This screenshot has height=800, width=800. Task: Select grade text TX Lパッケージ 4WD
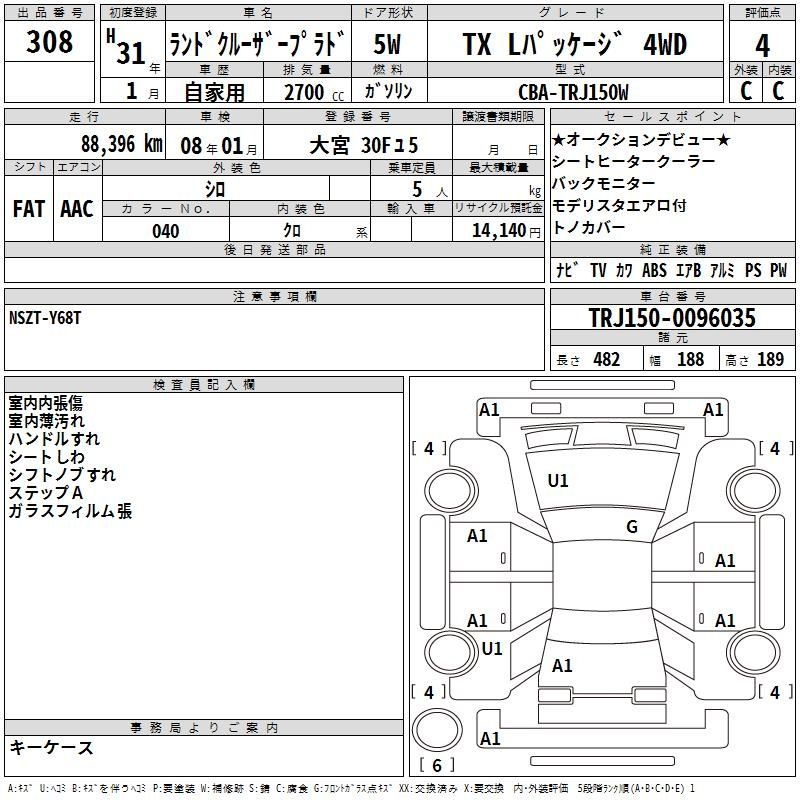pyautogui.click(x=575, y=44)
